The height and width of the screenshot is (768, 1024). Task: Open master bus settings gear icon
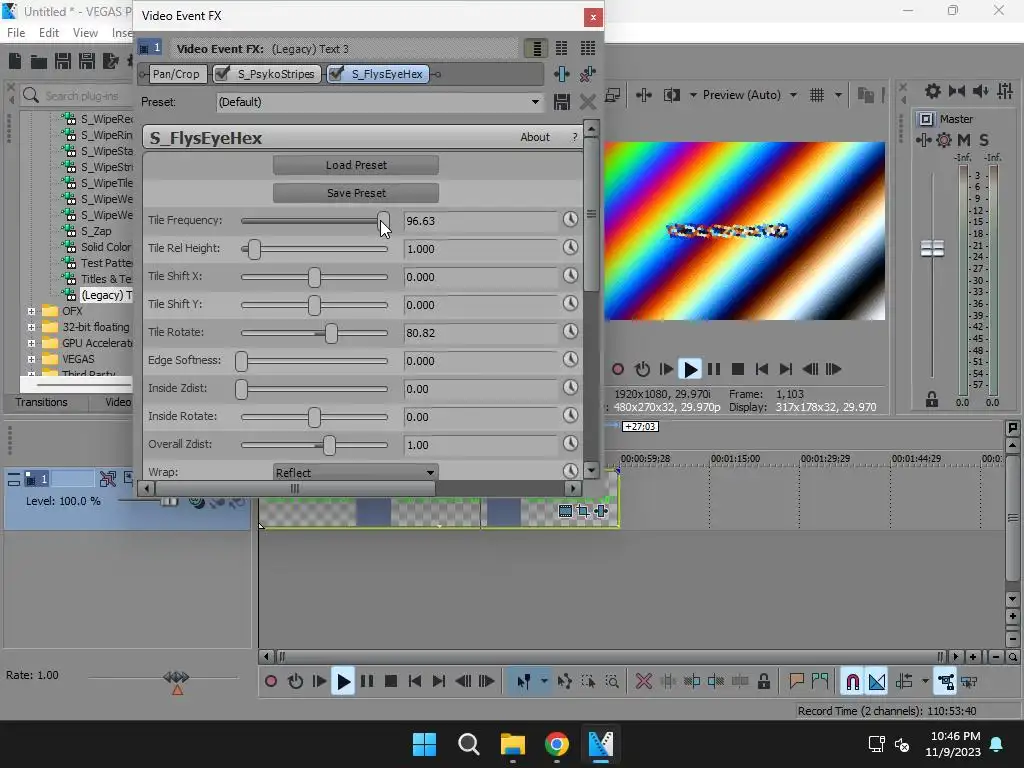pos(944,140)
